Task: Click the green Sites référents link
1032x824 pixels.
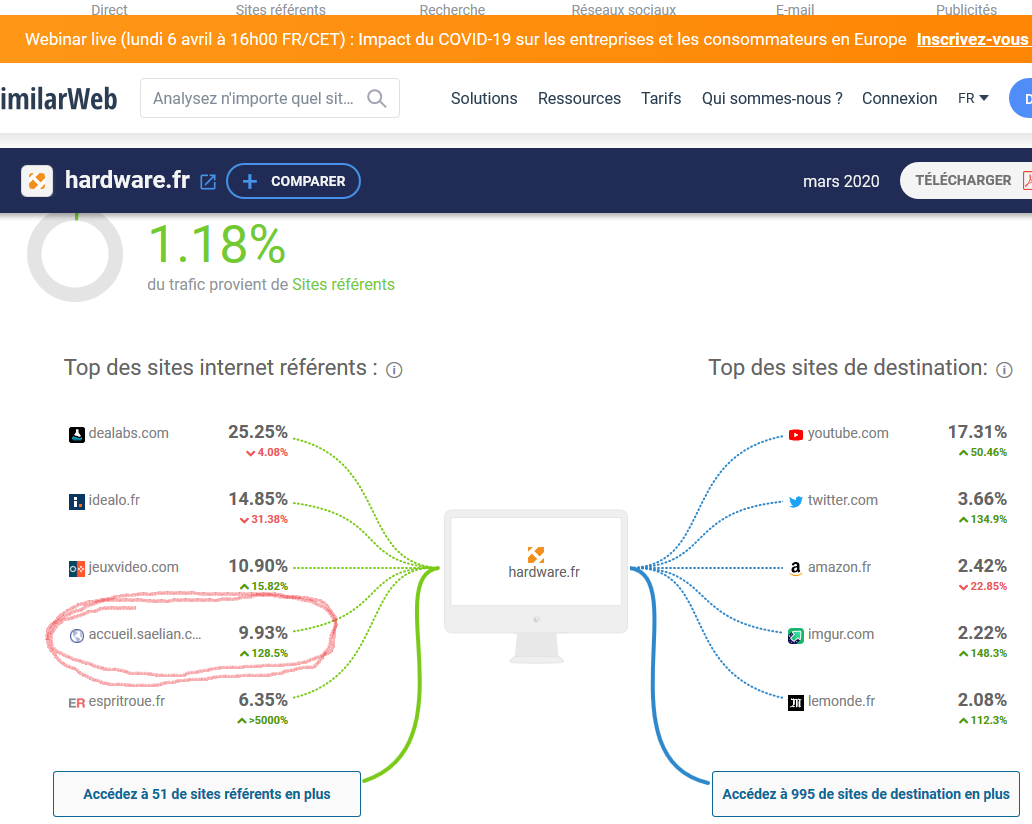Action: (343, 284)
